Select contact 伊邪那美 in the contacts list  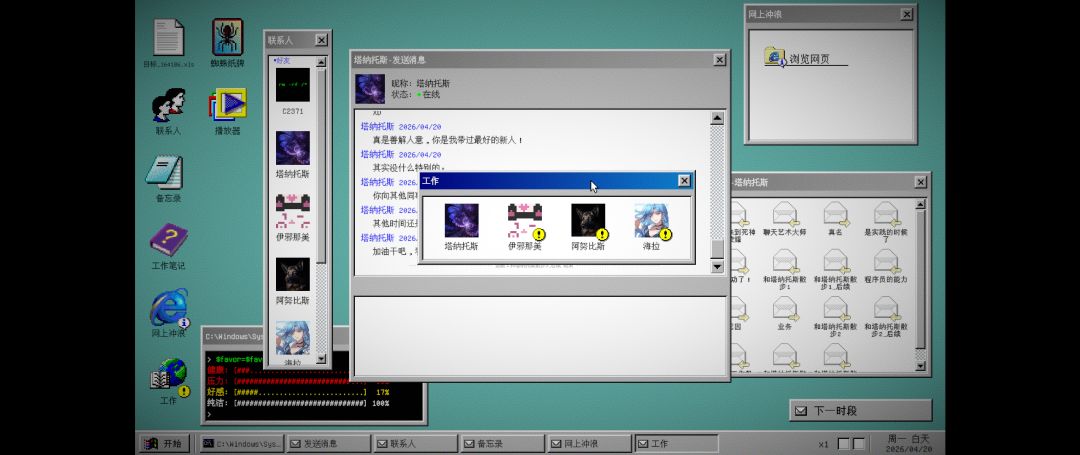pos(293,218)
